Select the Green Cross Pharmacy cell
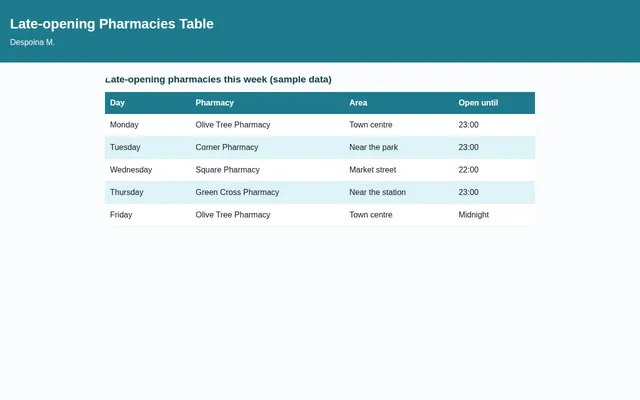 point(267,192)
